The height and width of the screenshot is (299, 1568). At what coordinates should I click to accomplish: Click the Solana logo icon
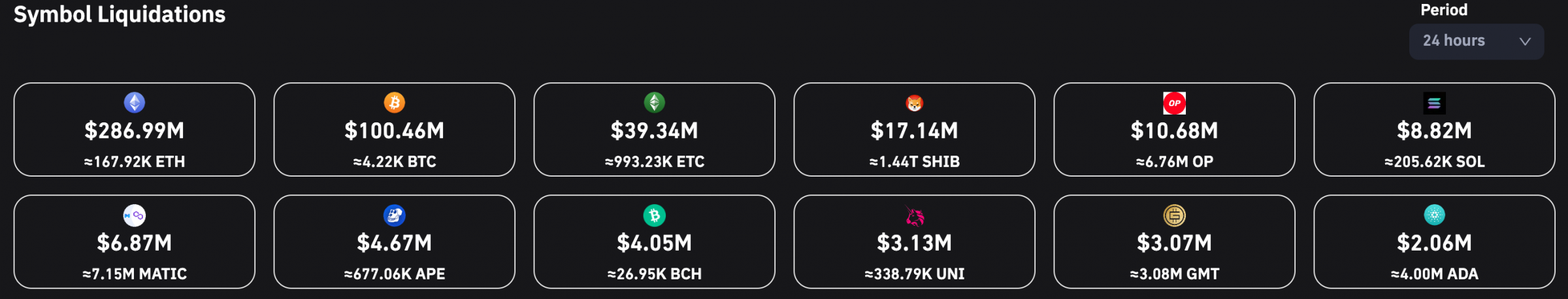pos(1435,103)
